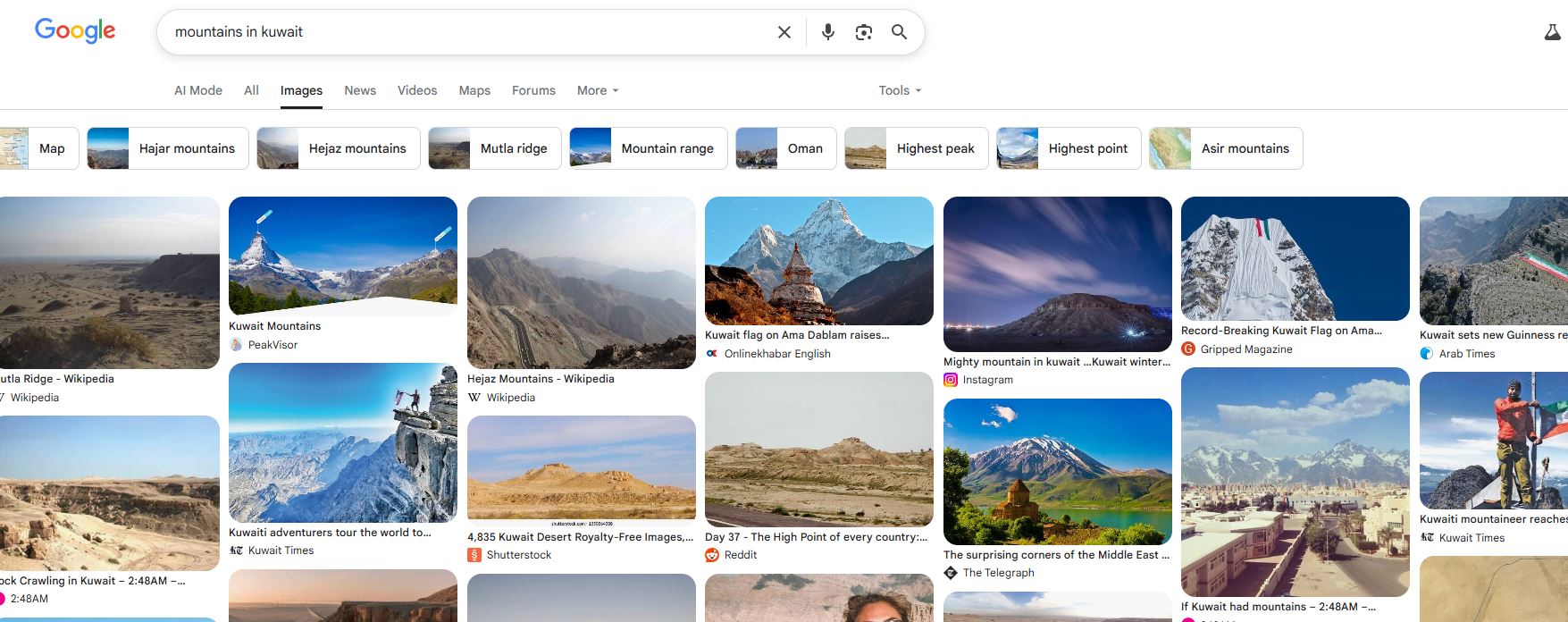Select the Hejaz mountains chip
The width and height of the screenshot is (1568, 622).
(x=338, y=148)
